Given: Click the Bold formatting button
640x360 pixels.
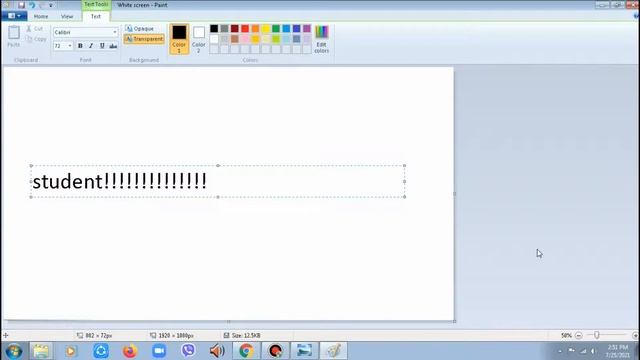Looking at the screenshot, I should 80,46.
